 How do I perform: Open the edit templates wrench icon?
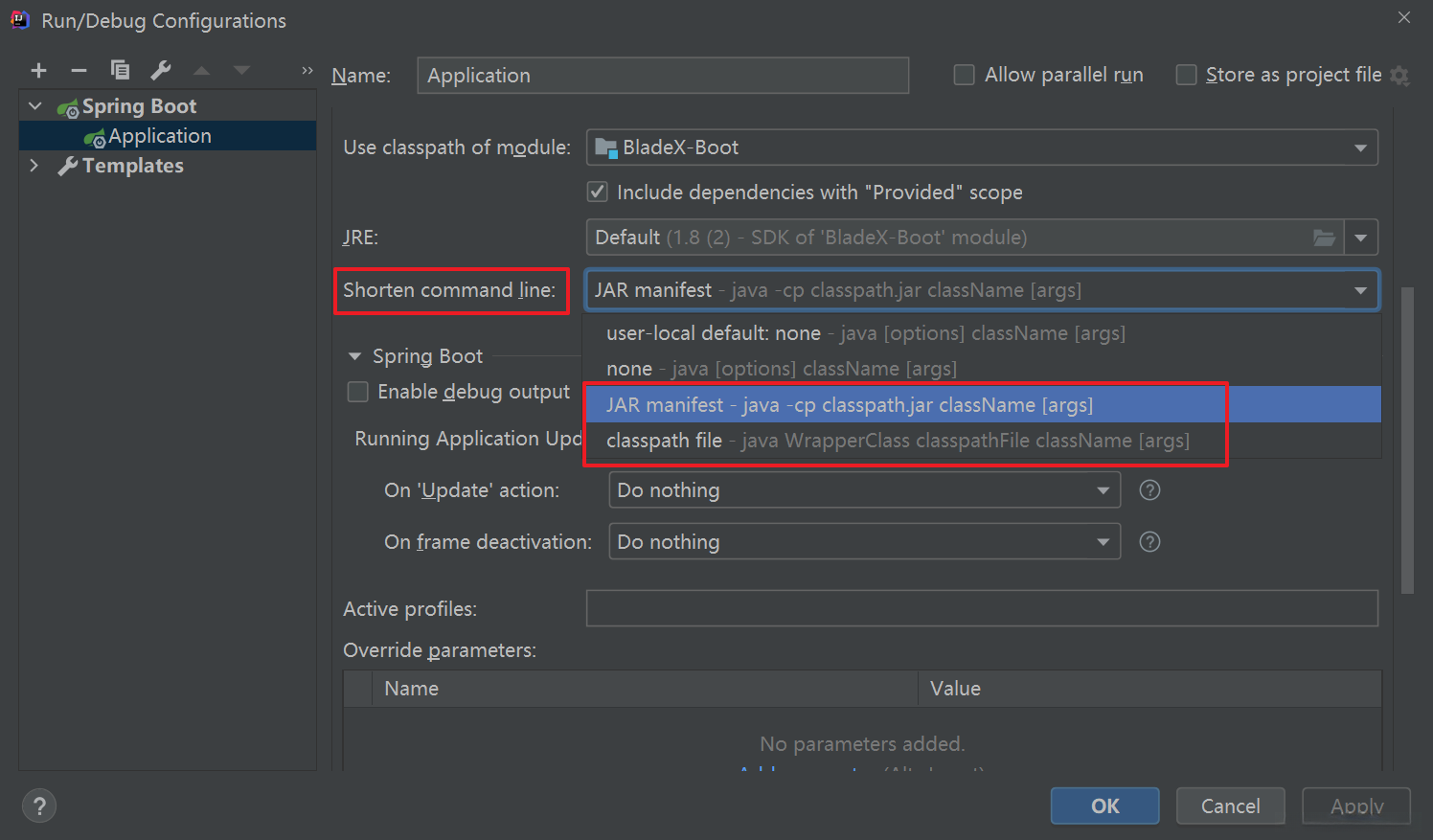click(161, 70)
